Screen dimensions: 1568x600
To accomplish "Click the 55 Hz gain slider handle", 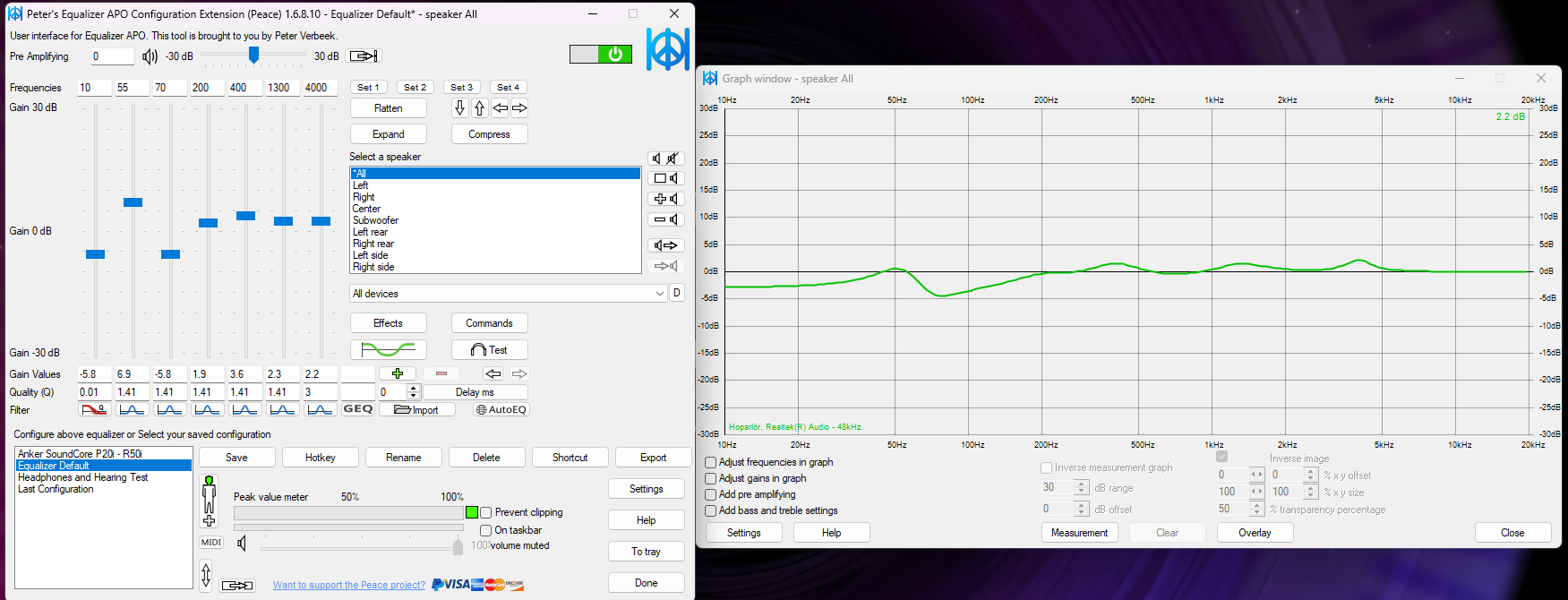I will pyautogui.click(x=133, y=202).
